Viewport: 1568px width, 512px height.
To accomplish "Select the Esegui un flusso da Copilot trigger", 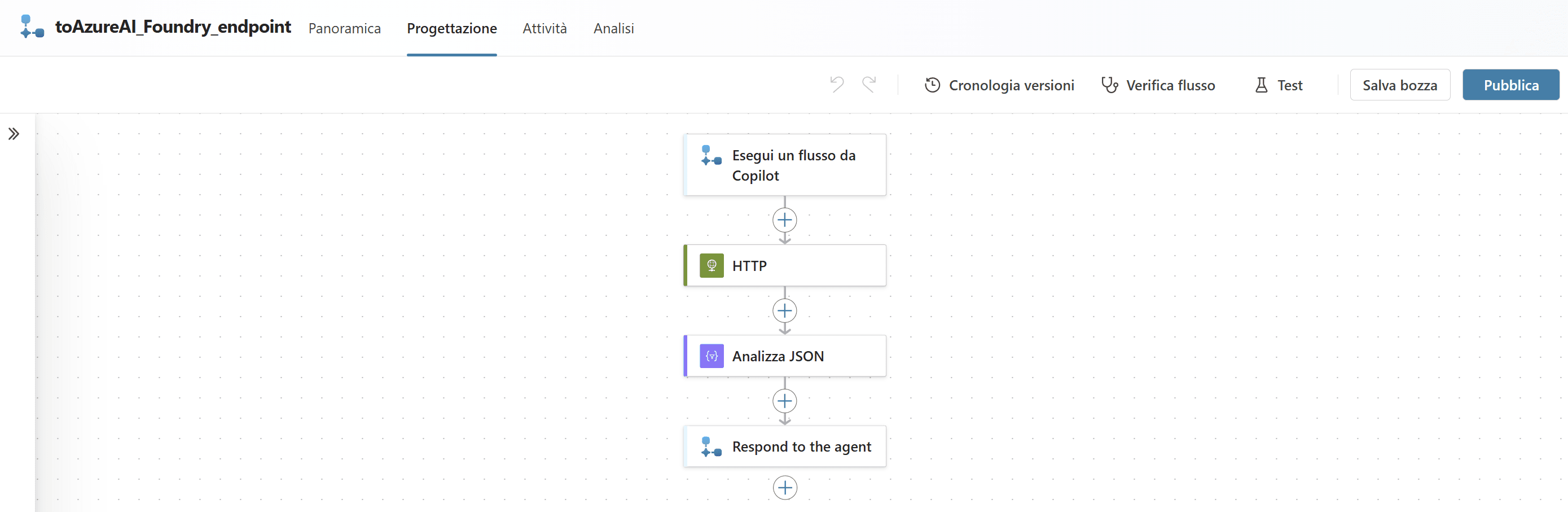I will pos(785,165).
